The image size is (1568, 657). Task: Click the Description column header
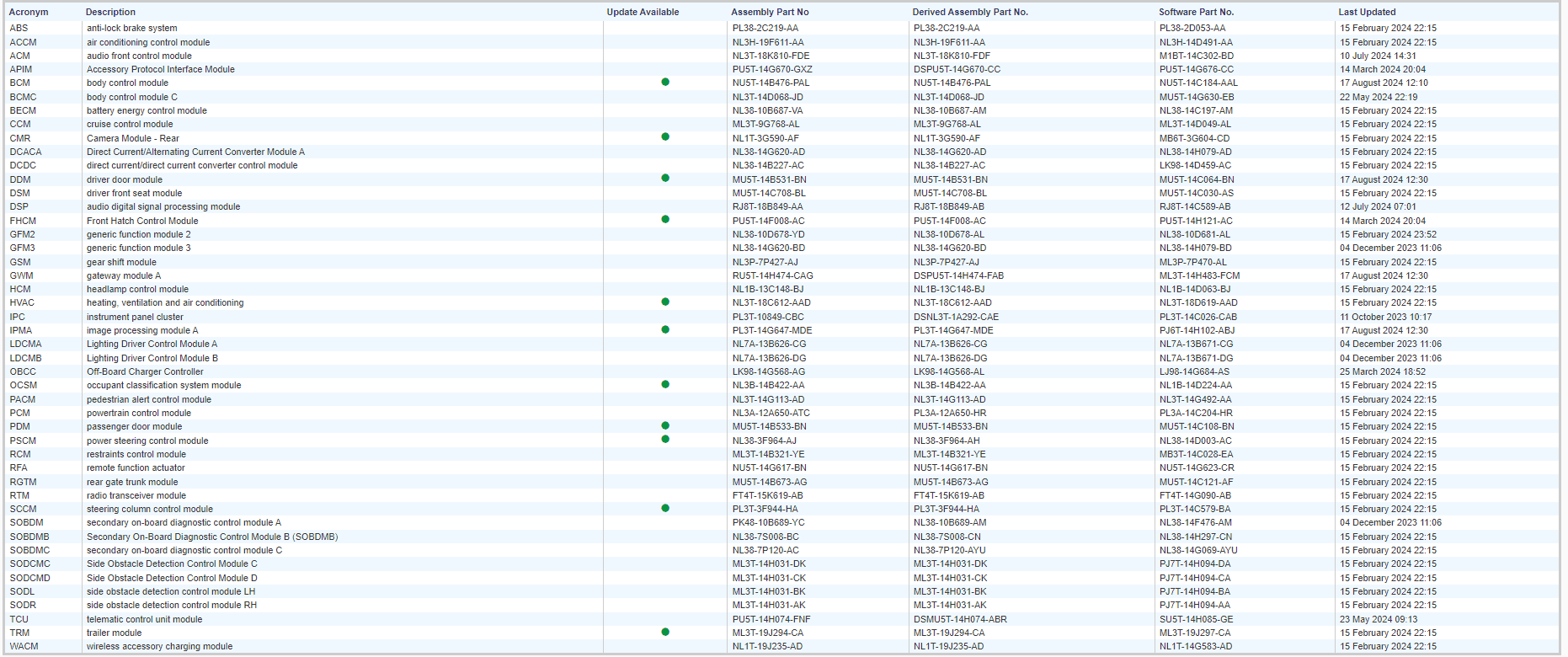click(x=110, y=12)
